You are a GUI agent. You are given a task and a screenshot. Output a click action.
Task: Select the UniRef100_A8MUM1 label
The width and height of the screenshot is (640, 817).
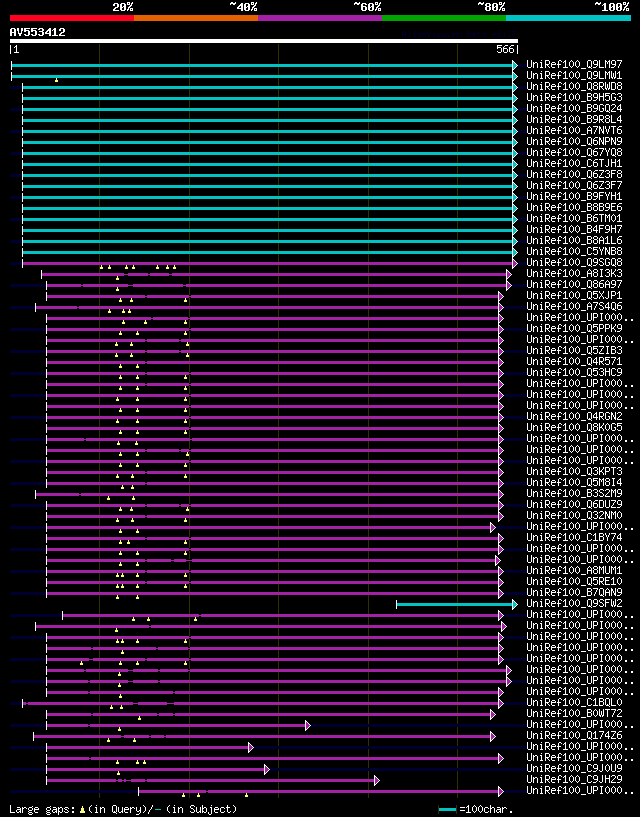click(574, 571)
